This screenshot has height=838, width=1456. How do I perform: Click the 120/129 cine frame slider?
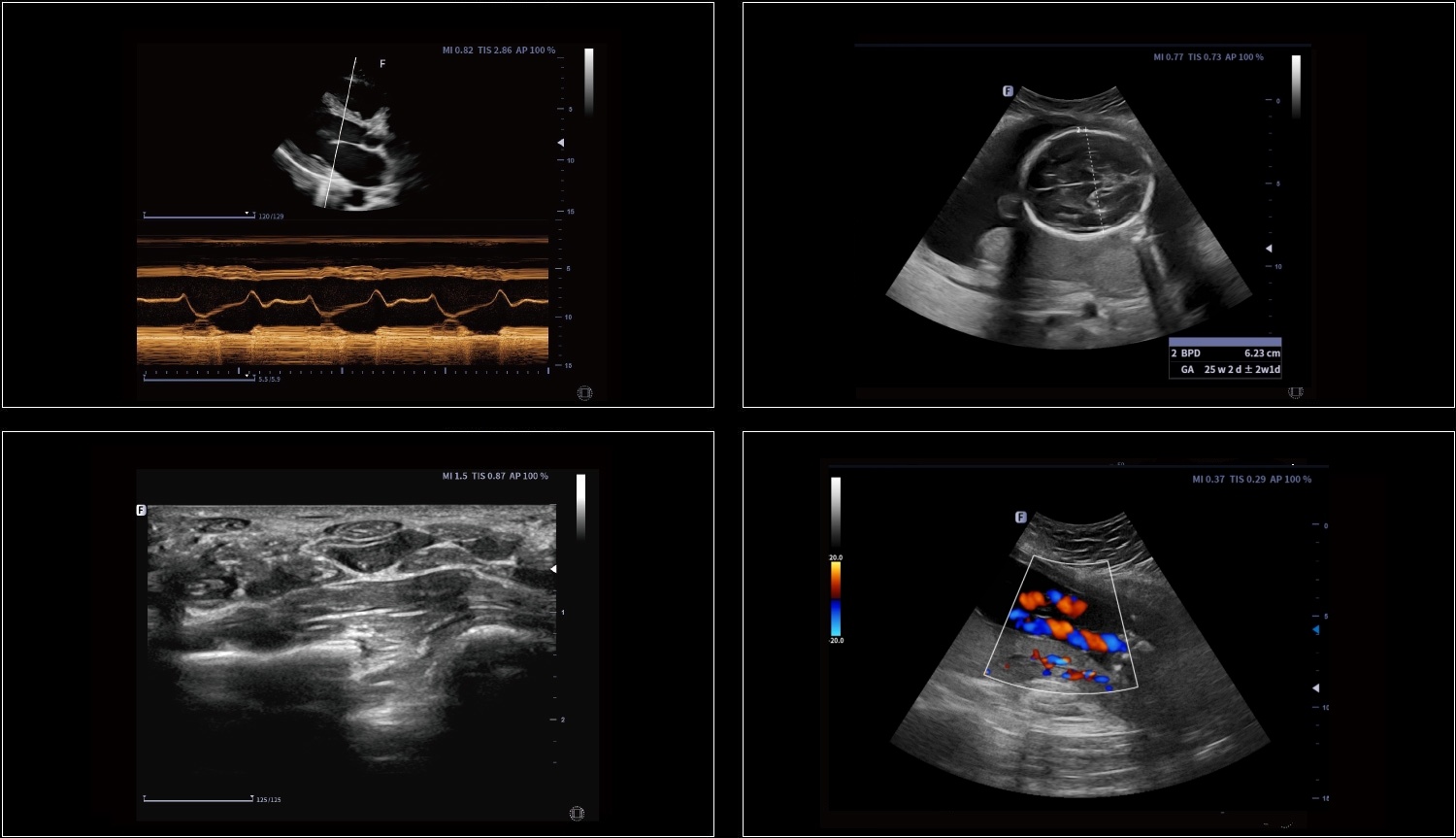pyautogui.click(x=199, y=216)
